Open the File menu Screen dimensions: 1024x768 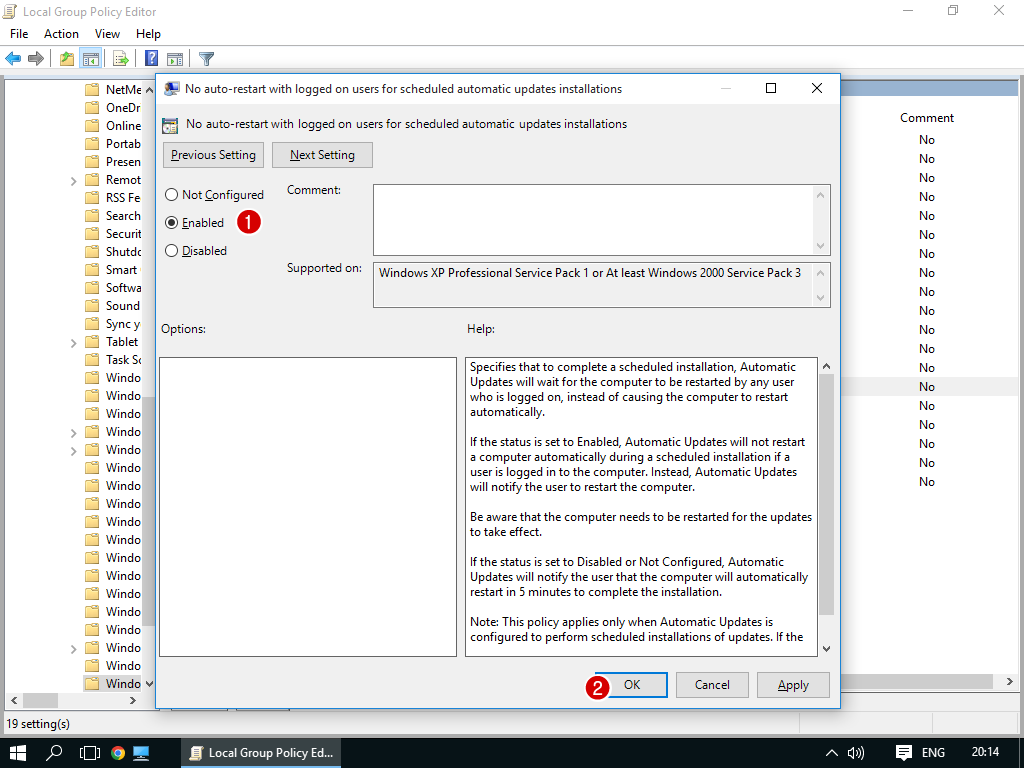[x=19, y=34]
